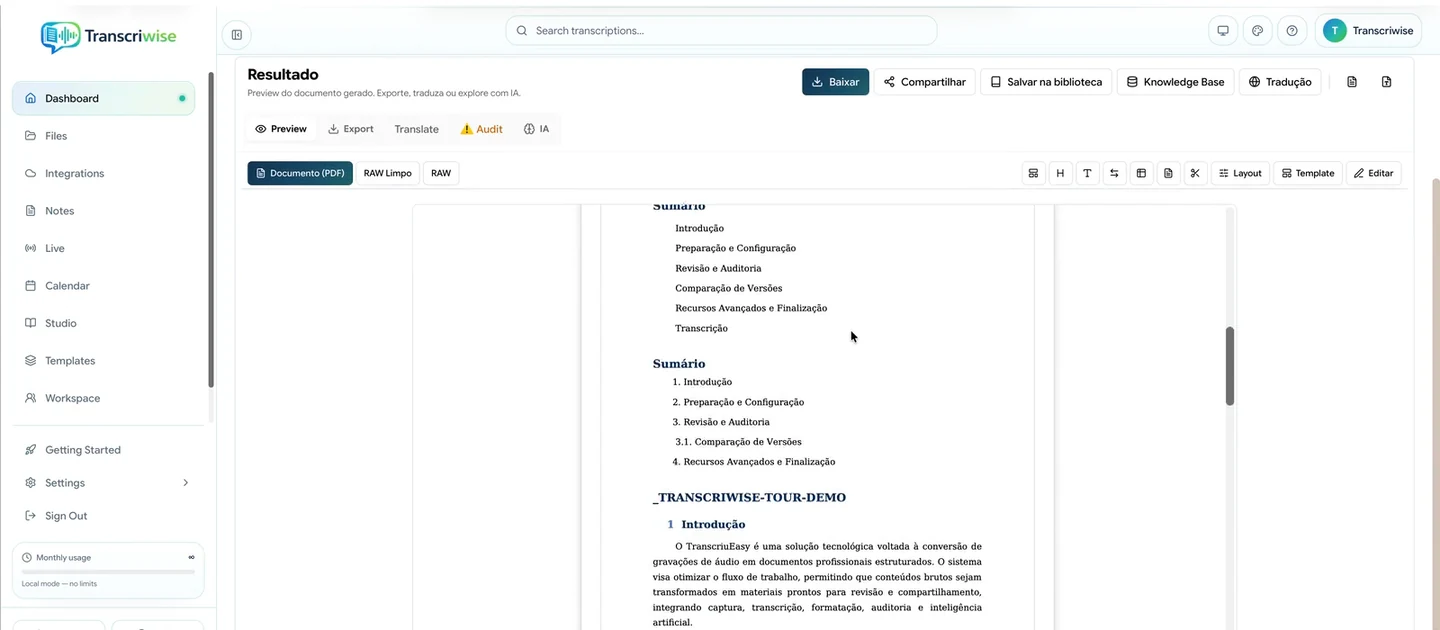The width and height of the screenshot is (1440, 630).
Task: Click "3.1. Comparação de Versões" entry
Action: tap(738, 442)
